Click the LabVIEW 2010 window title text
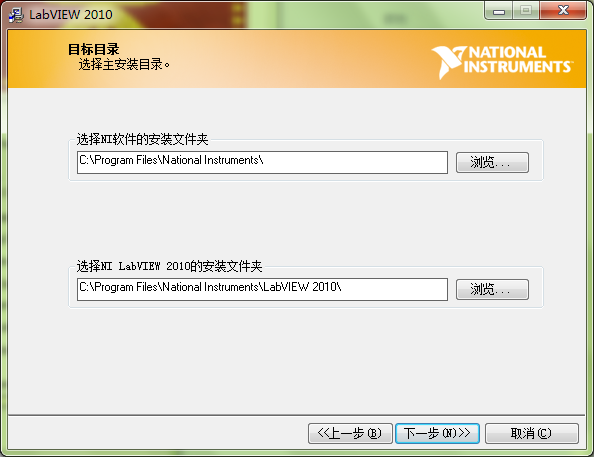 (x=71, y=14)
